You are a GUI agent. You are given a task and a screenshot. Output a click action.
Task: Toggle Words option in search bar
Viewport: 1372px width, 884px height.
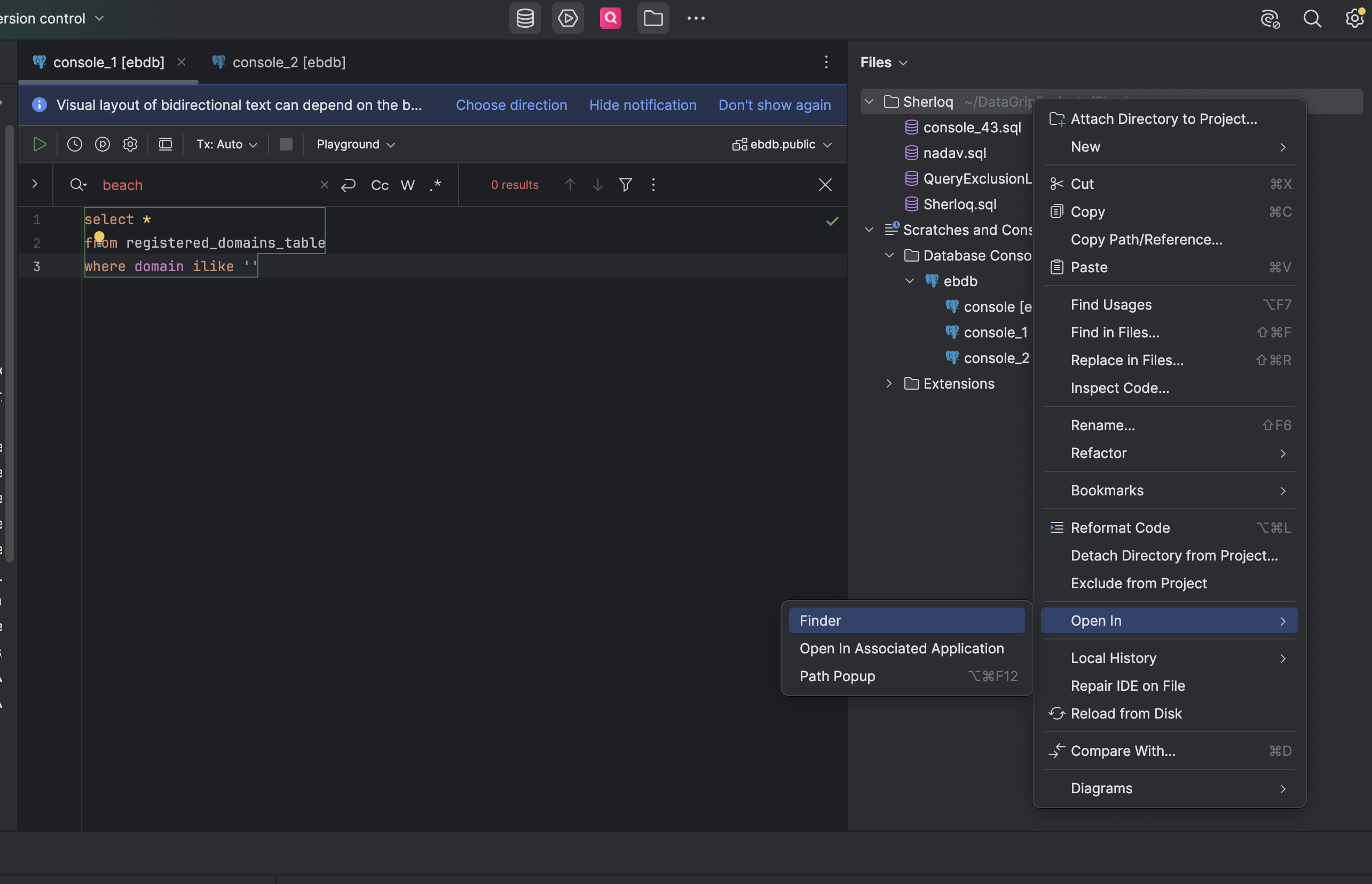pyautogui.click(x=407, y=185)
